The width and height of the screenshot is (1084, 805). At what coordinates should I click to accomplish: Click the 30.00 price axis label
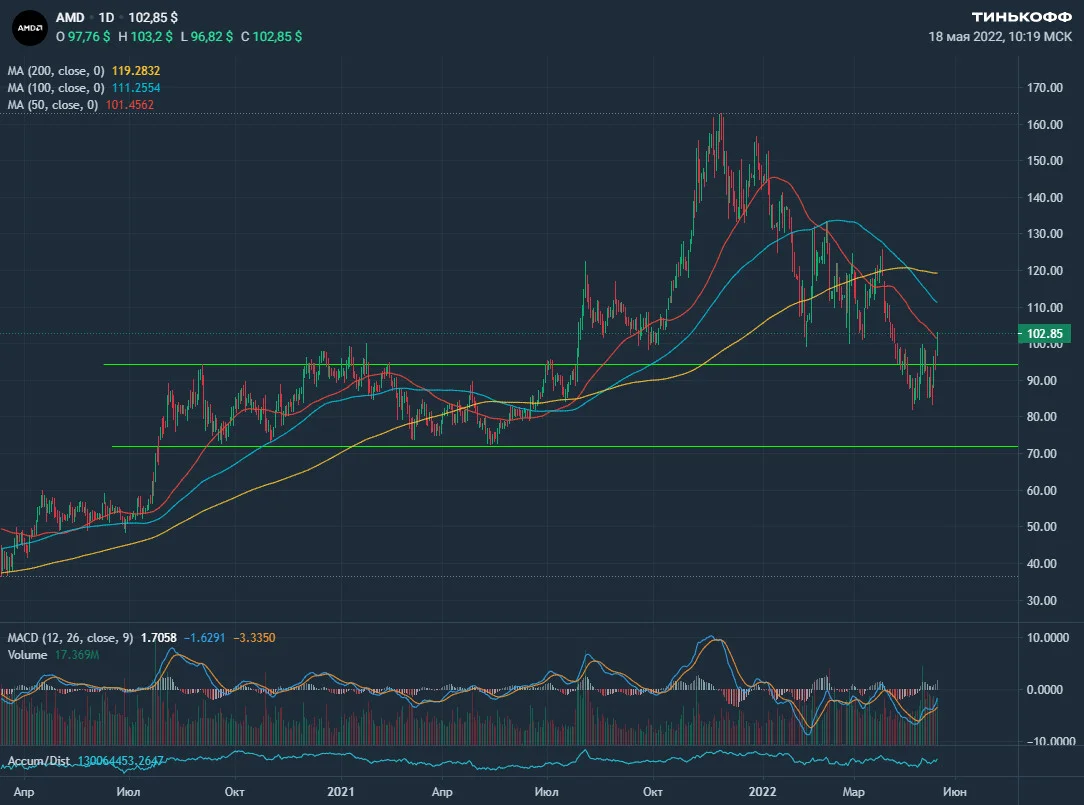(x=1042, y=600)
